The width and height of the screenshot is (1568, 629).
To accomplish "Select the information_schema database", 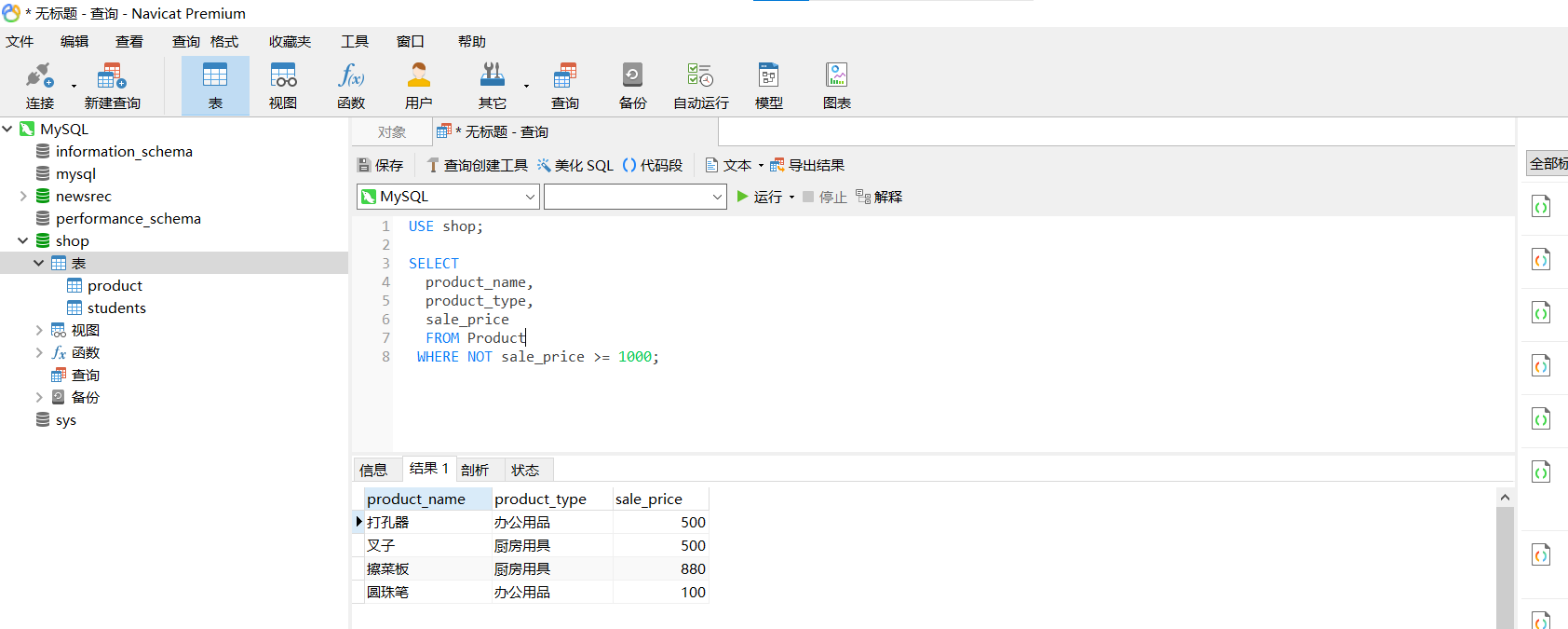I will pyautogui.click(x=124, y=151).
